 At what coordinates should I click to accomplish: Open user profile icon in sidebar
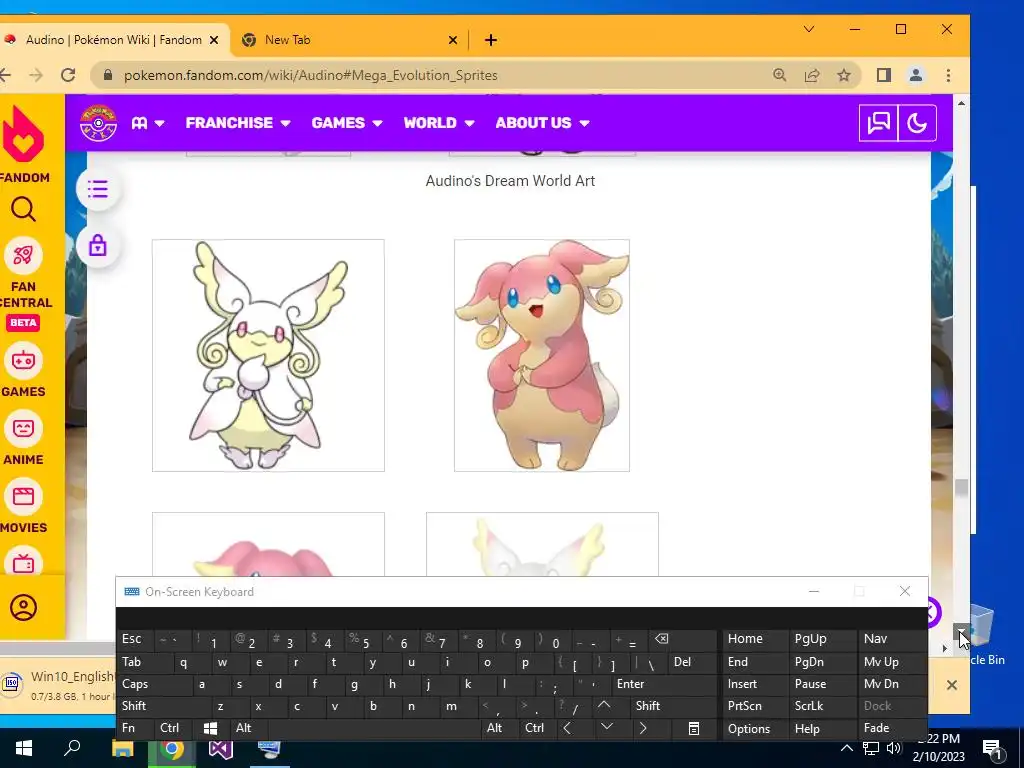pyautogui.click(x=24, y=607)
